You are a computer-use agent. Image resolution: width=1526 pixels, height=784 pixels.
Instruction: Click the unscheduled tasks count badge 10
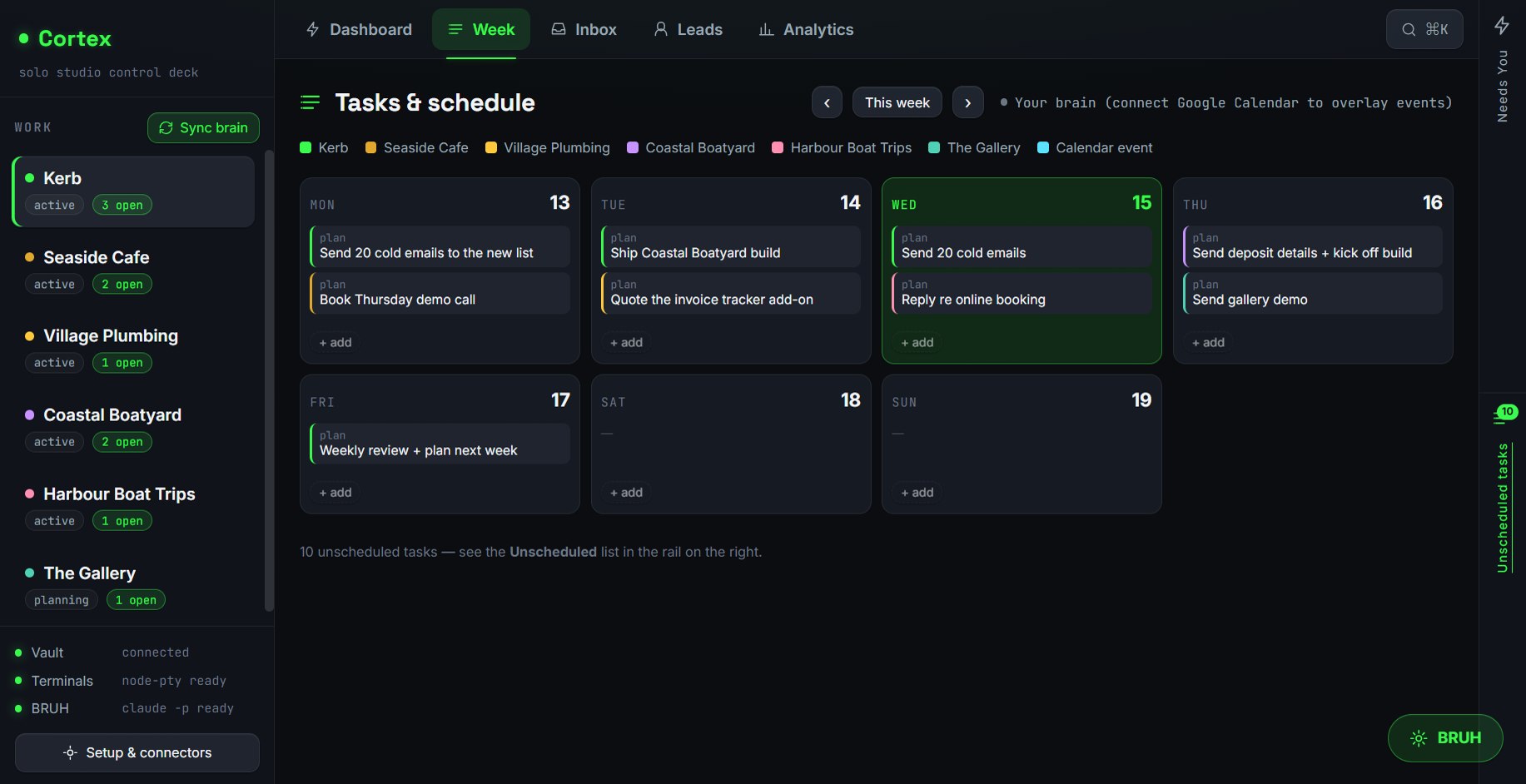1507,412
